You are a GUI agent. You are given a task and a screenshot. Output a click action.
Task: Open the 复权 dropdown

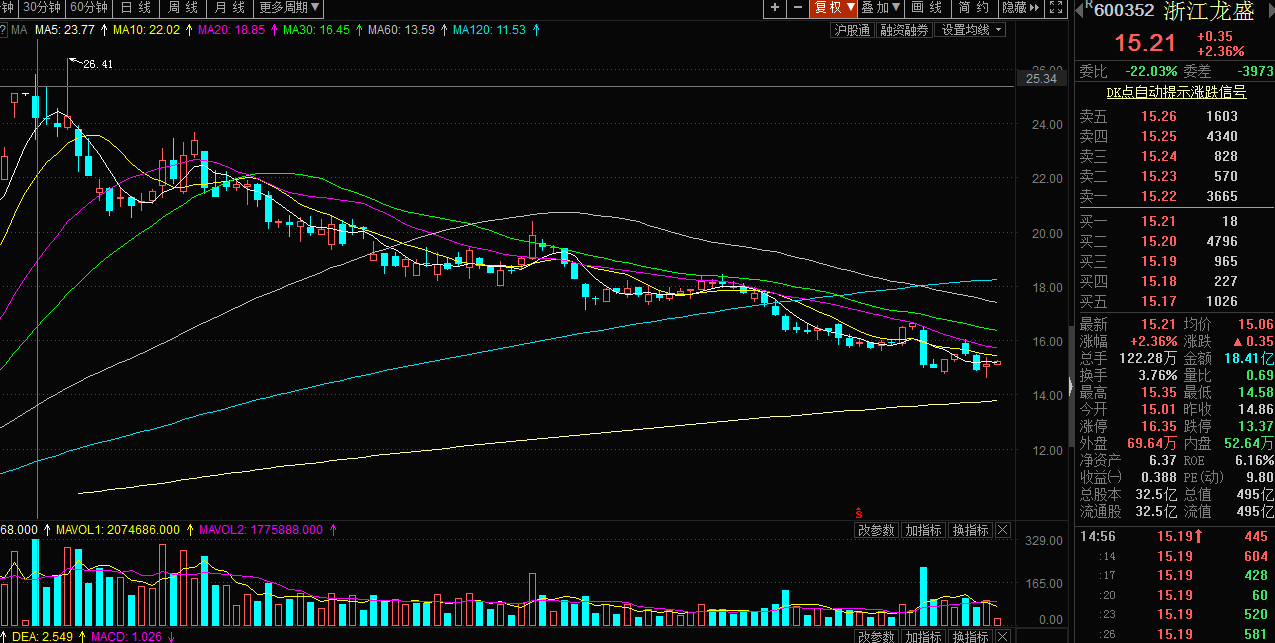tap(834, 8)
